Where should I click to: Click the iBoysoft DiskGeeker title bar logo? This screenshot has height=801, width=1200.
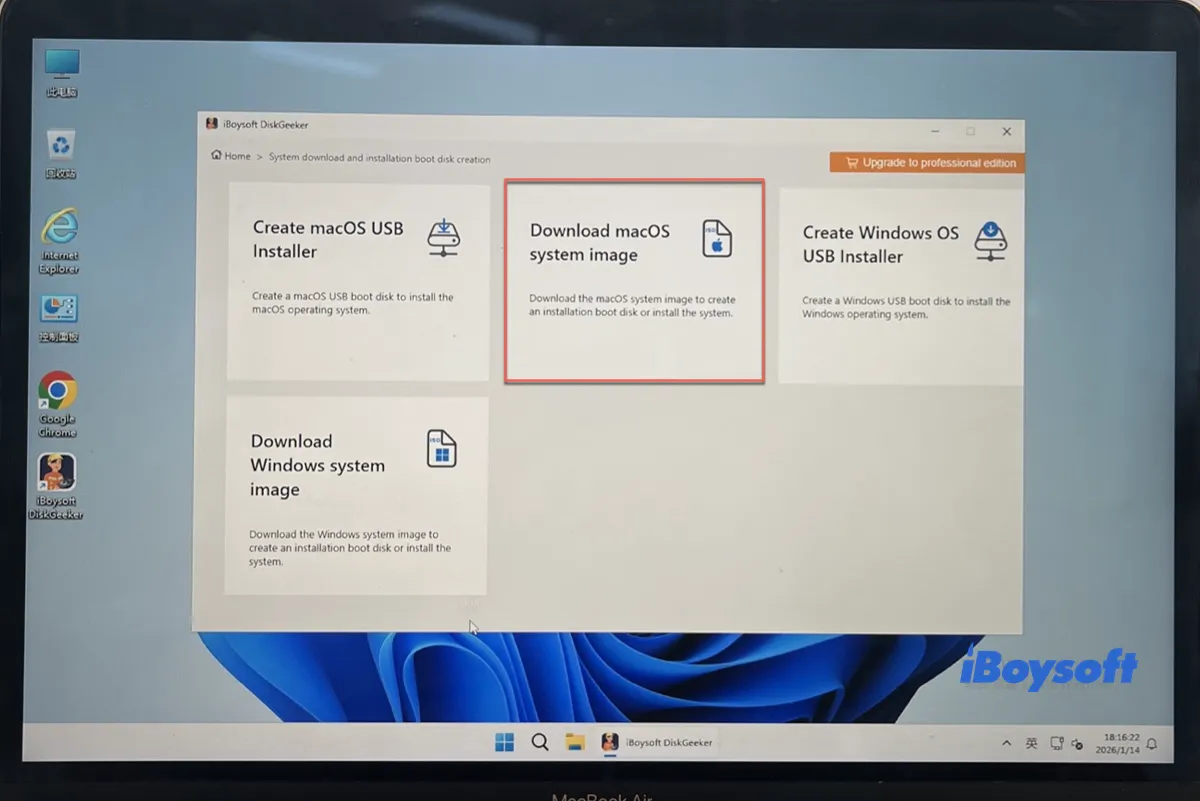(x=212, y=124)
